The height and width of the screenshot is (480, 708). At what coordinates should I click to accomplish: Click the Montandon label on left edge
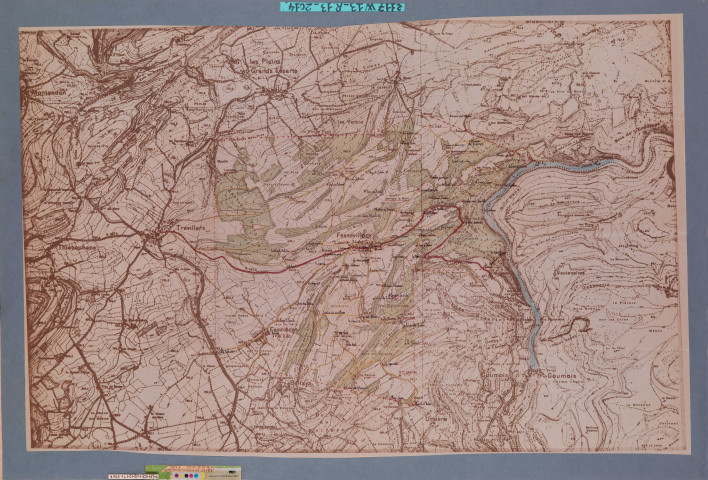click(x=51, y=92)
